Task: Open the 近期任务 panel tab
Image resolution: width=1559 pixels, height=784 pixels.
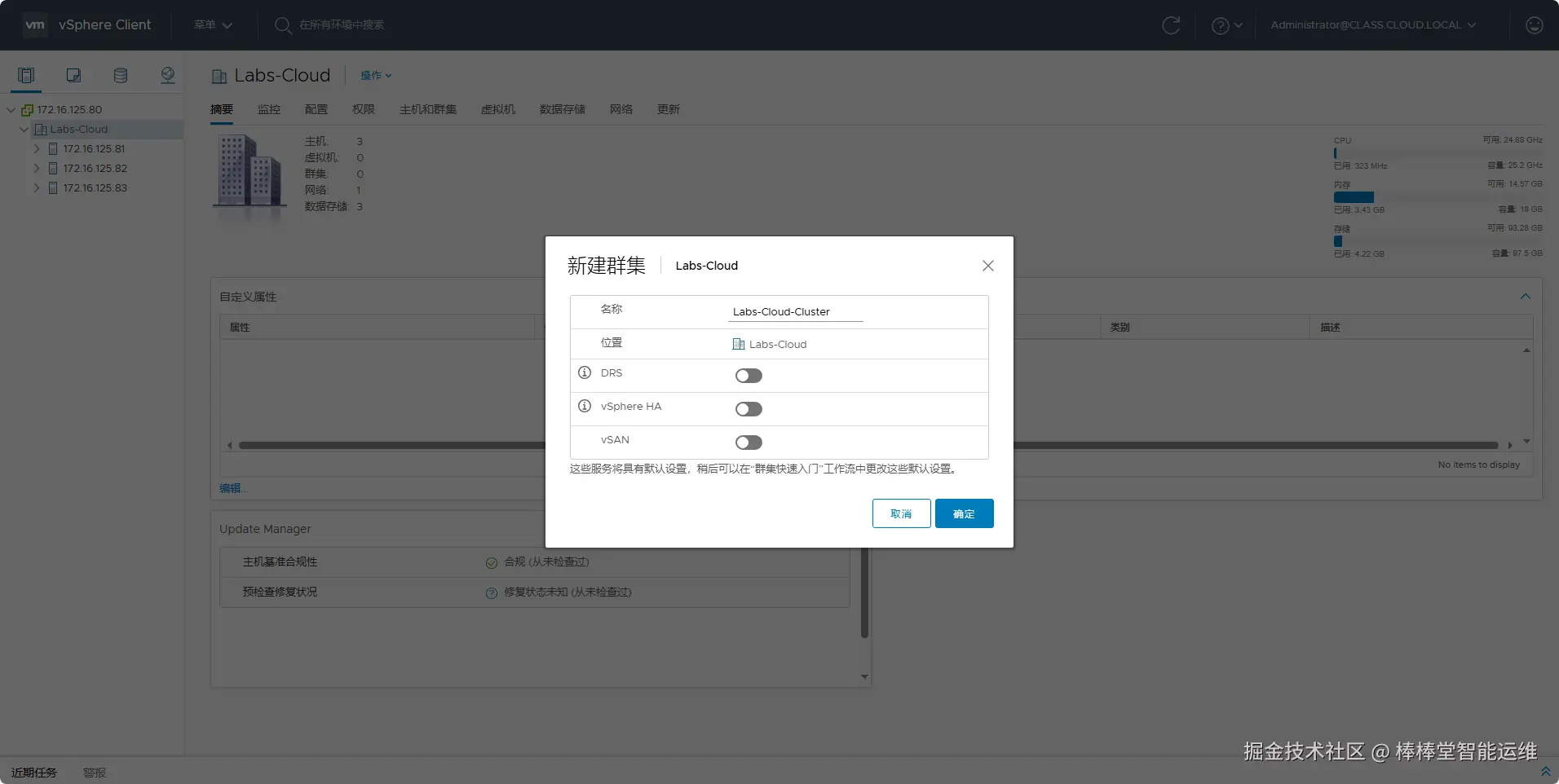Action: [x=34, y=773]
